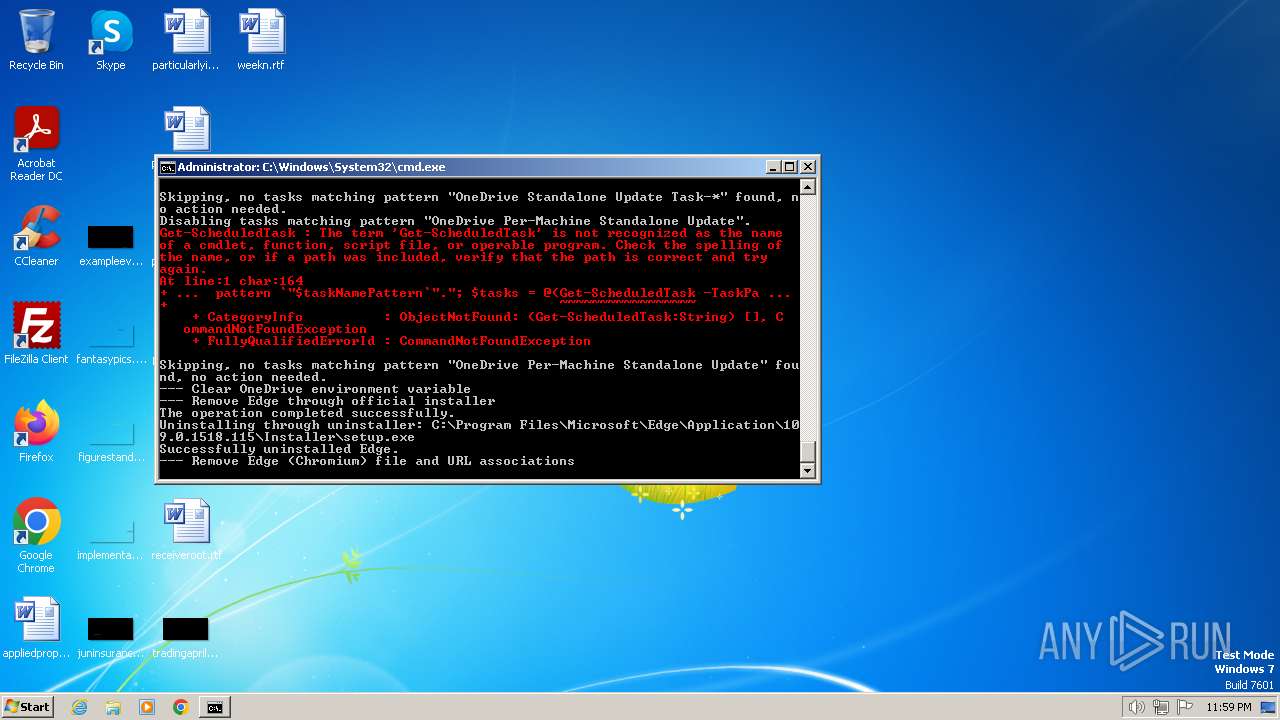The width and height of the screenshot is (1280, 720).
Task: Select the tradingapril... black thumbnail file
Action: pyautogui.click(x=186, y=637)
